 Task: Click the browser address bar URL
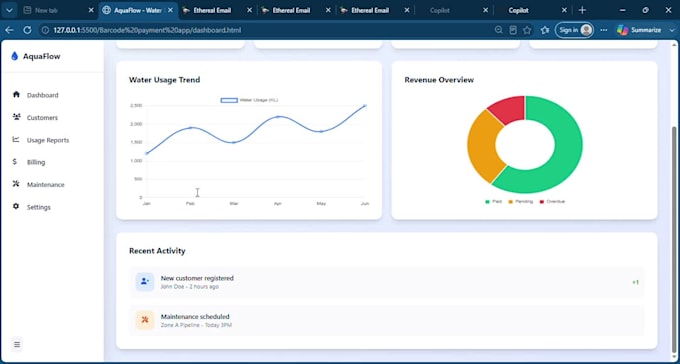tap(147, 30)
